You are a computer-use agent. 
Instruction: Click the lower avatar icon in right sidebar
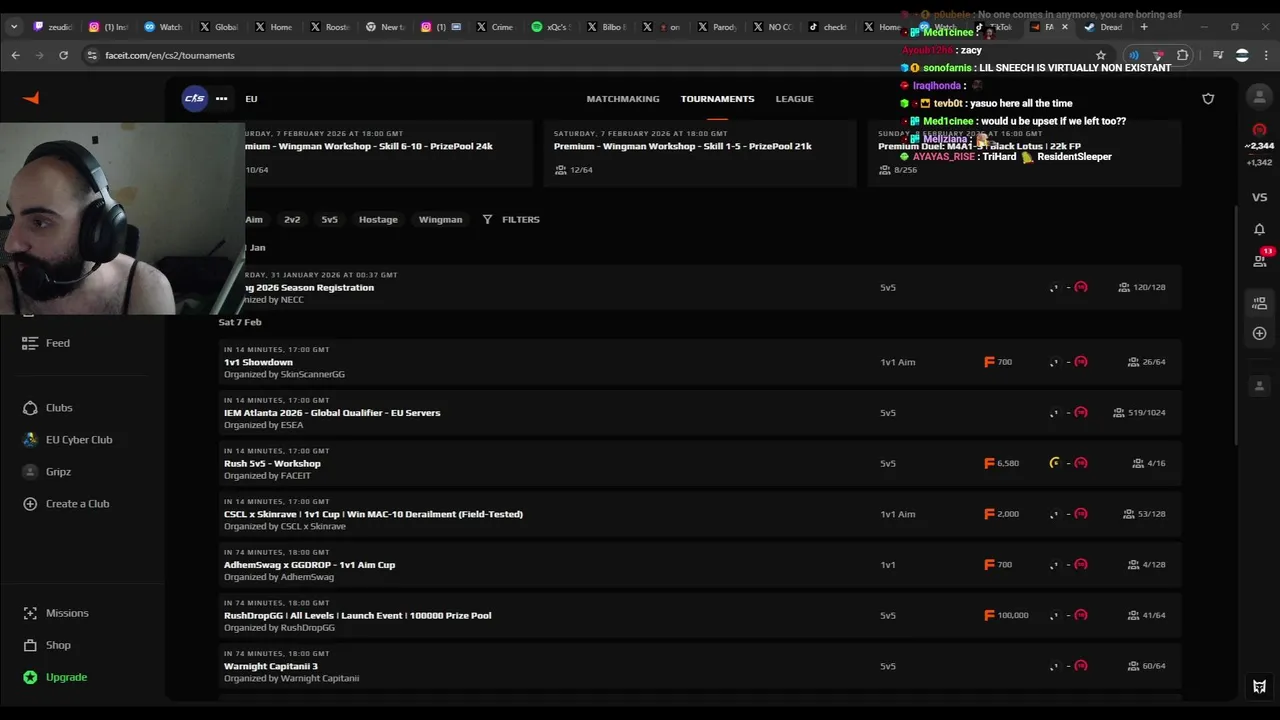point(1259,386)
